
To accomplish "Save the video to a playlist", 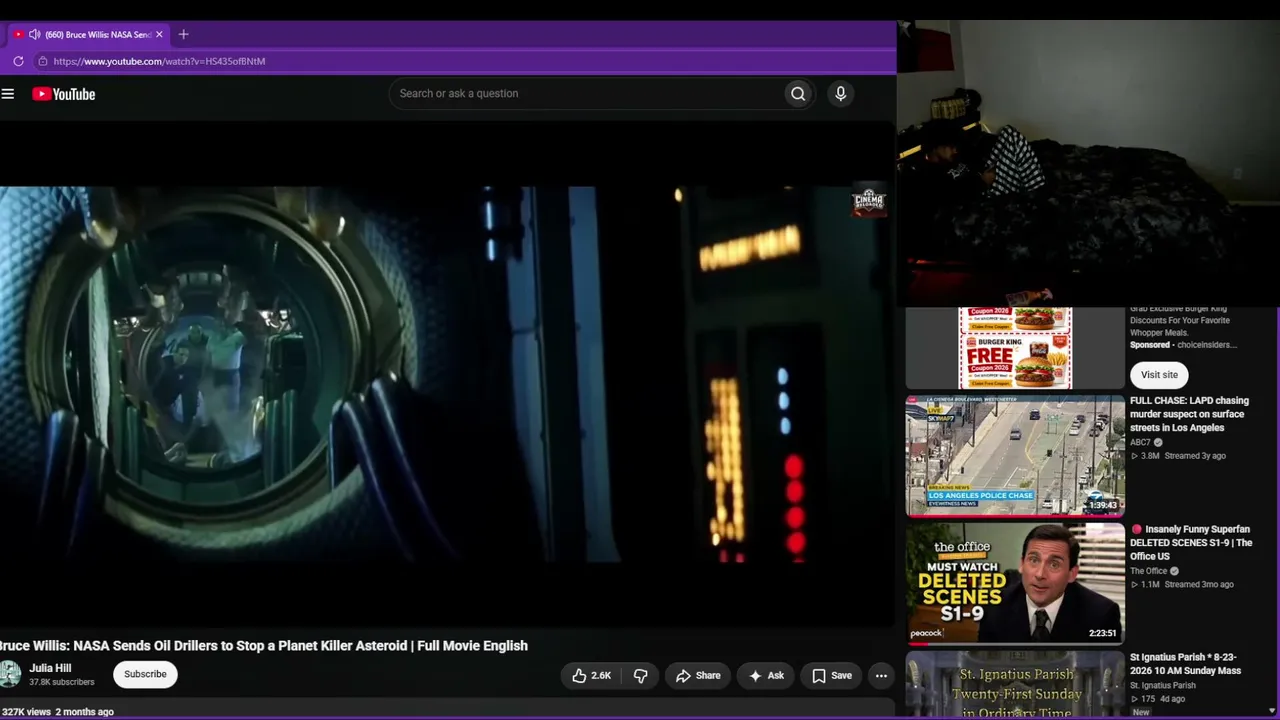I will click(832, 676).
